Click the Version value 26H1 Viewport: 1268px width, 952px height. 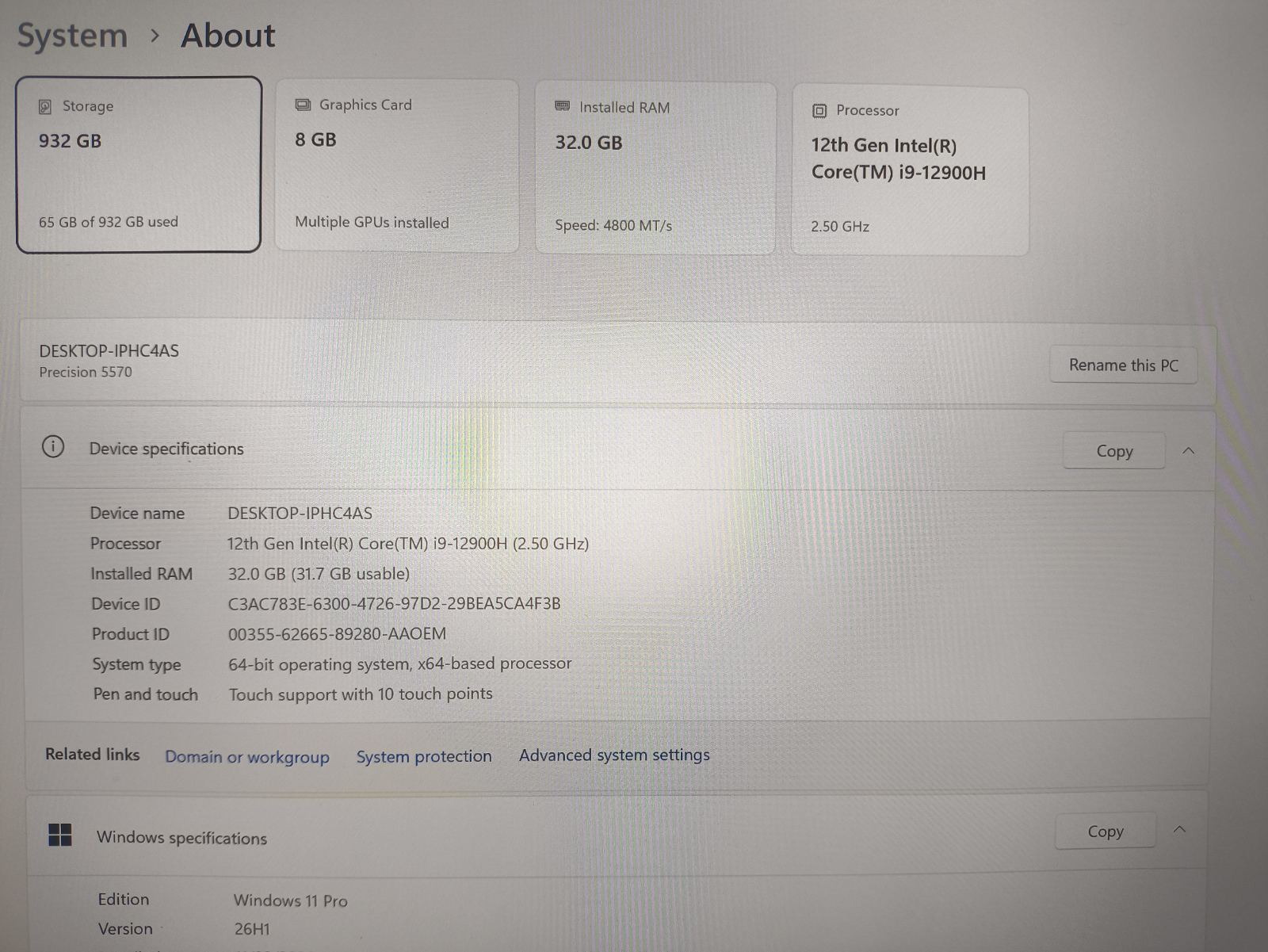252,929
